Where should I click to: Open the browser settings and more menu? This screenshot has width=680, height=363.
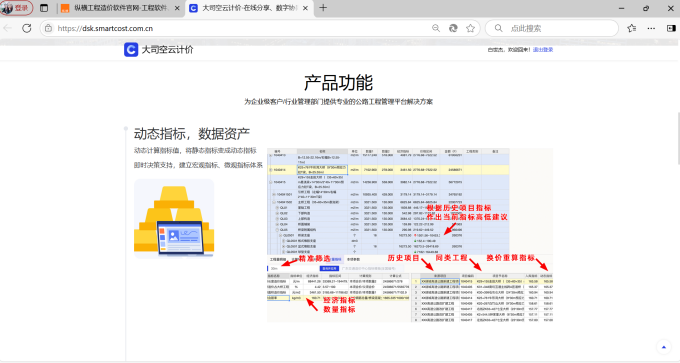(651, 28)
